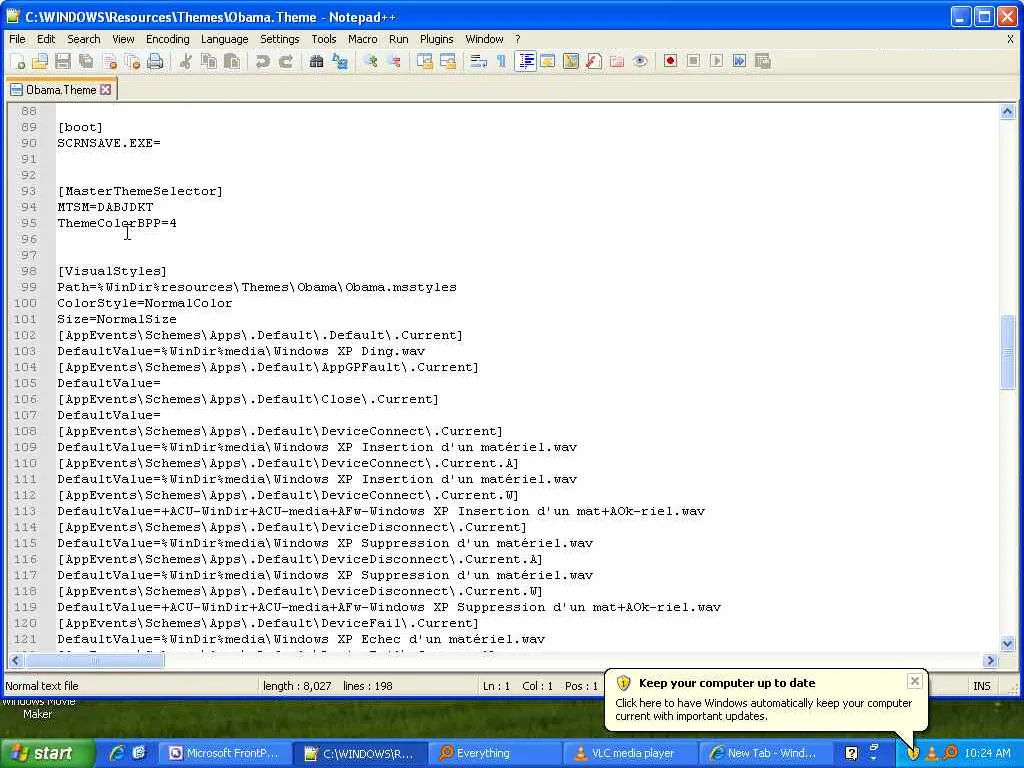The height and width of the screenshot is (768, 1024).
Task: Save the file with the floppy disk icon
Action: point(63,61)
